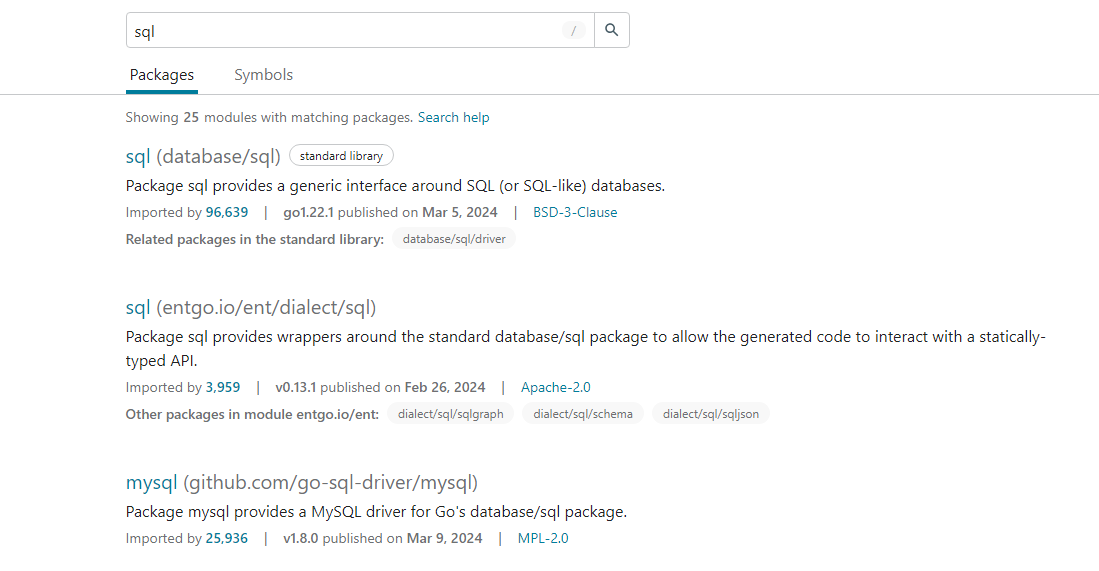Click the v1.8.0 version text
Viewport: 1099px width, 571px height.
tap(301, 539)
